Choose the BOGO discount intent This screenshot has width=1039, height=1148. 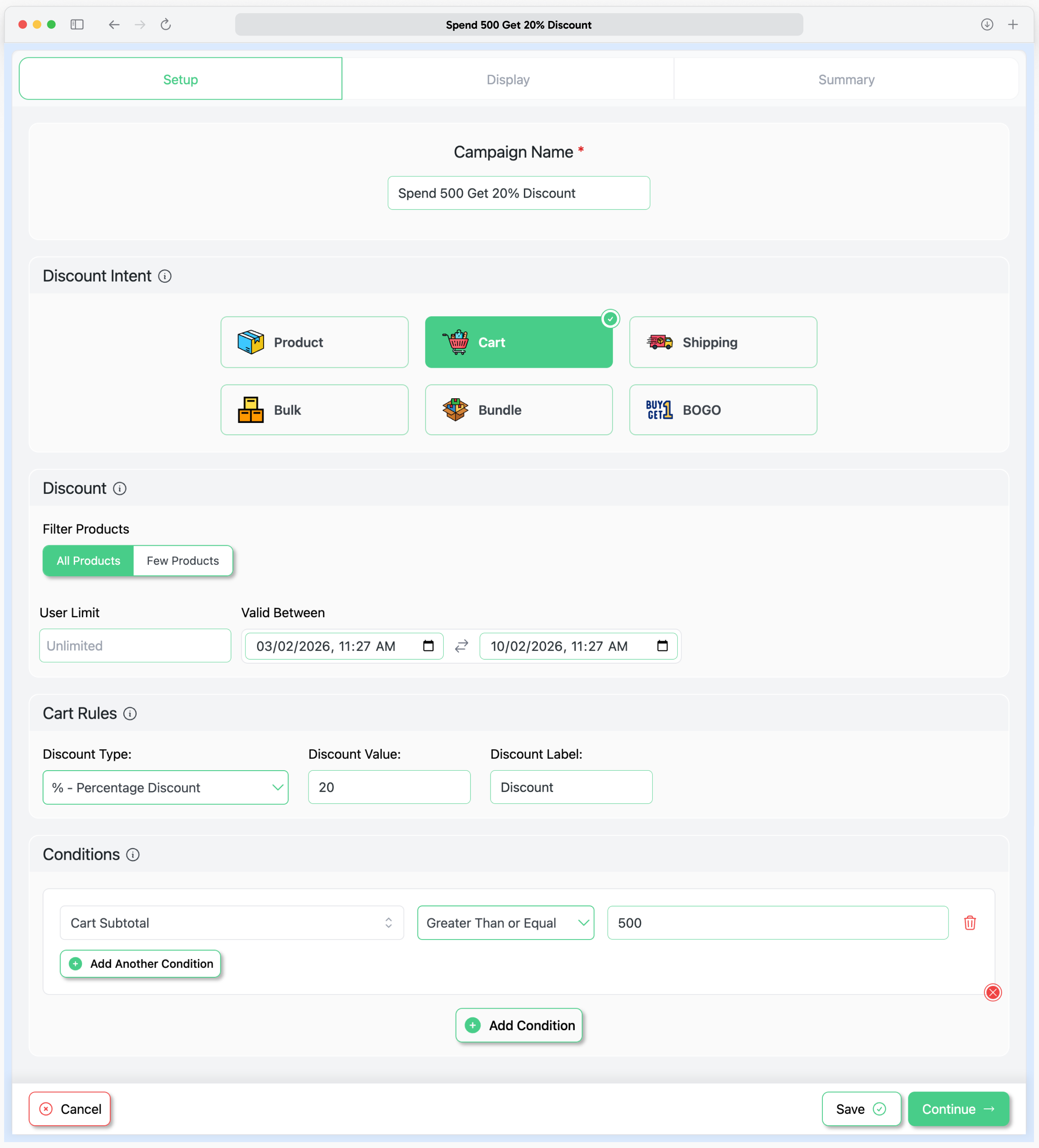722,410
